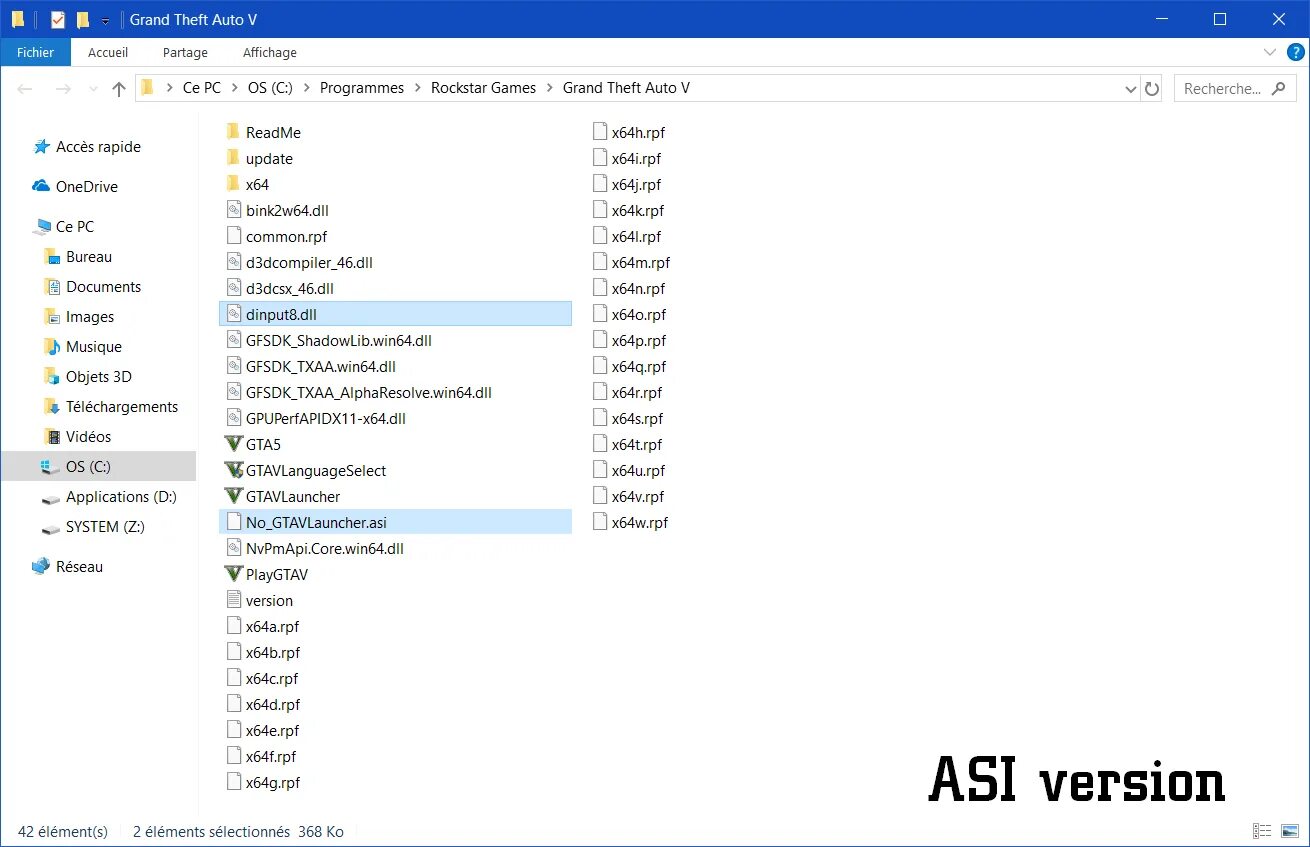1310x847 pixels.
Task: Select the GTAVLauncher executable icon
Action: coord(234,496)
